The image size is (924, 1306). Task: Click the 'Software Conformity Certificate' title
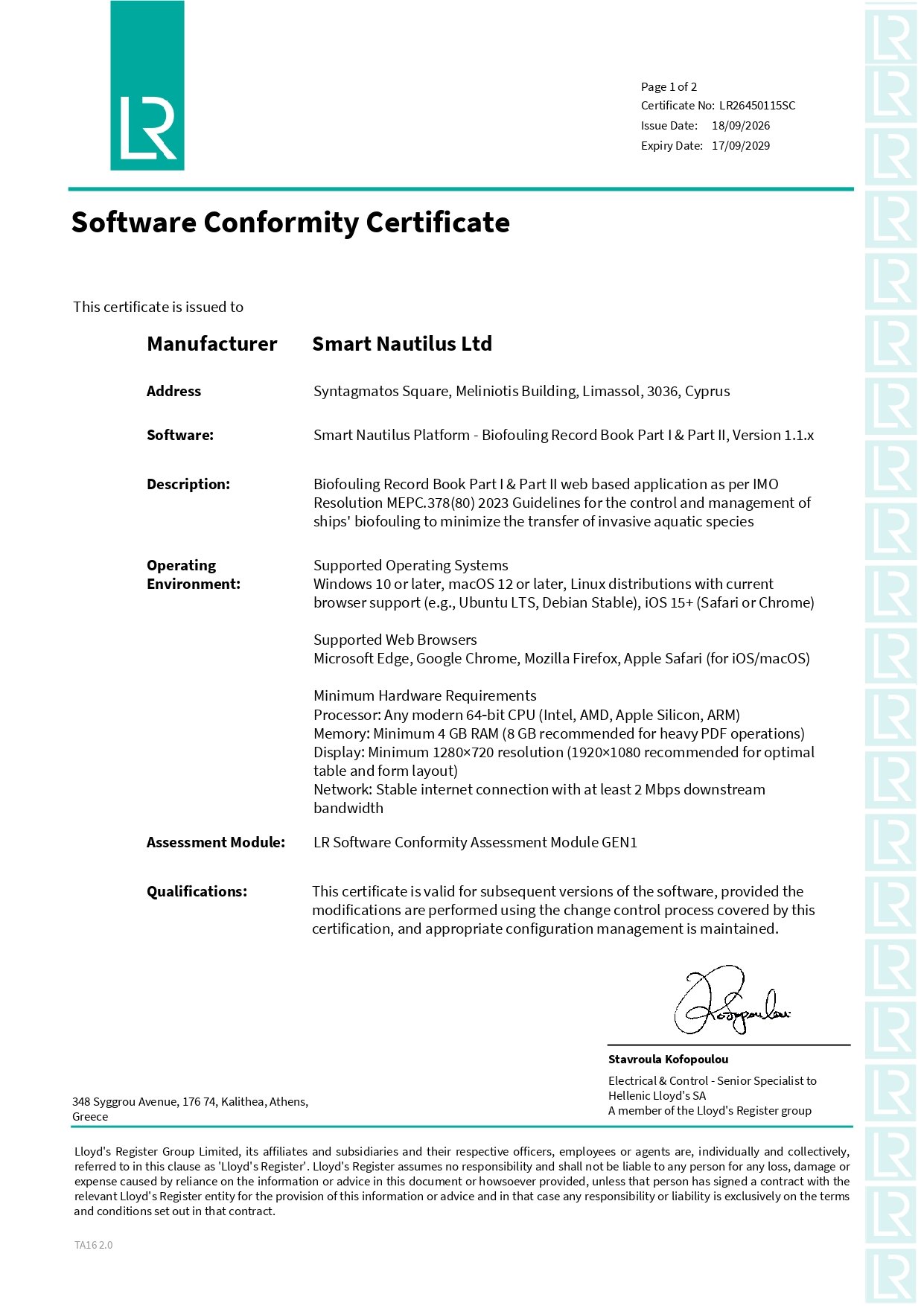click(x=290, y=223)
